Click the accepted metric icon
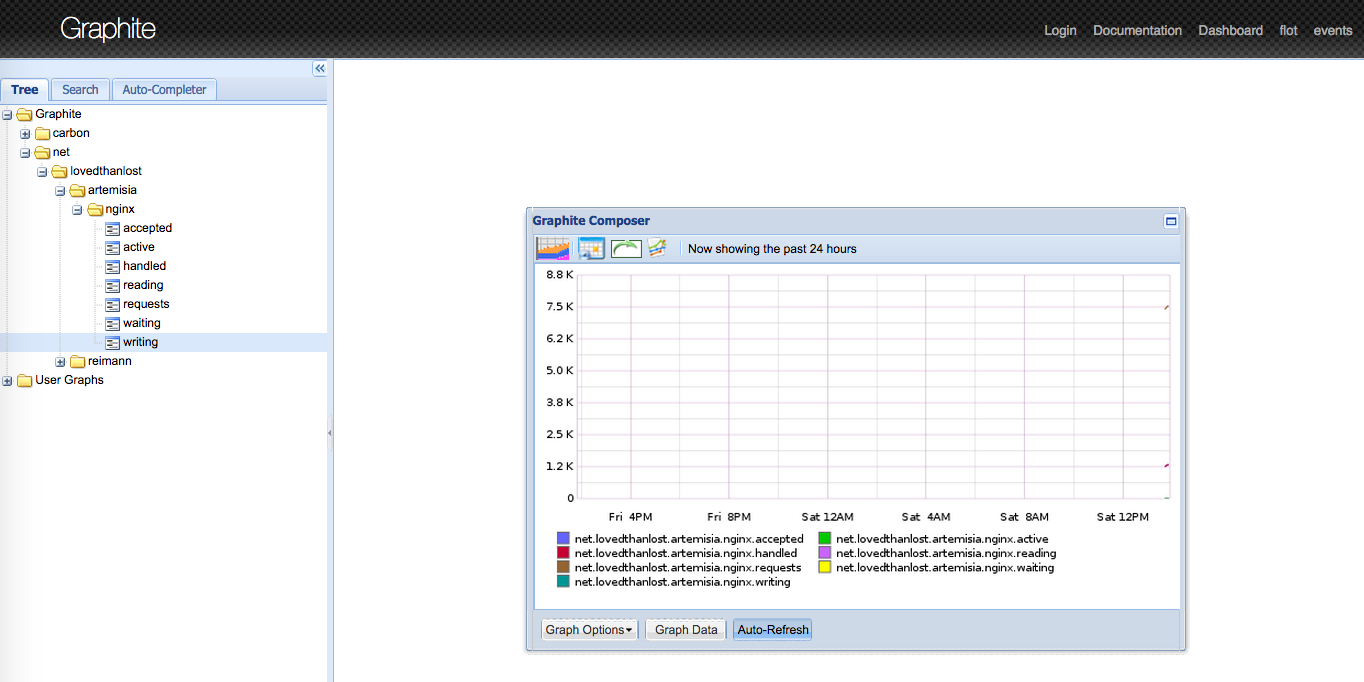 click(x=112, y=228)
